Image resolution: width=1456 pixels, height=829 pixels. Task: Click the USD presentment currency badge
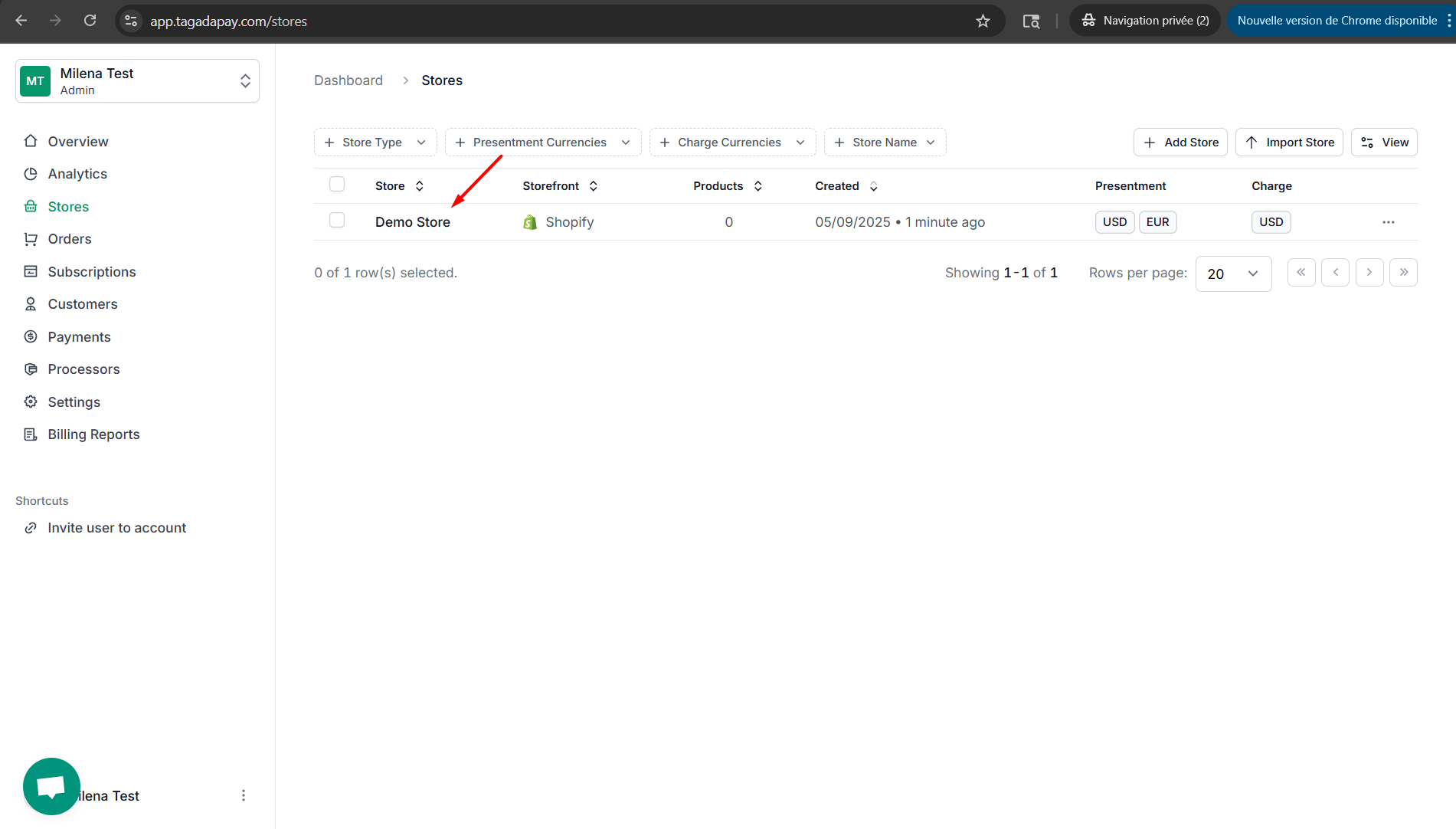1114,222
